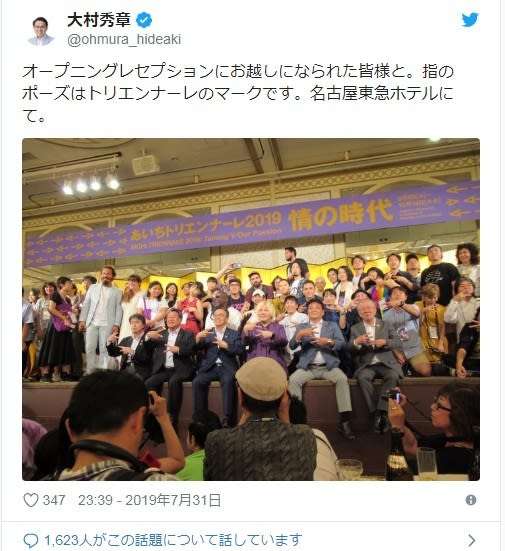
Task: Visit the @ohmura_hideaki handle
Action: 124,39
